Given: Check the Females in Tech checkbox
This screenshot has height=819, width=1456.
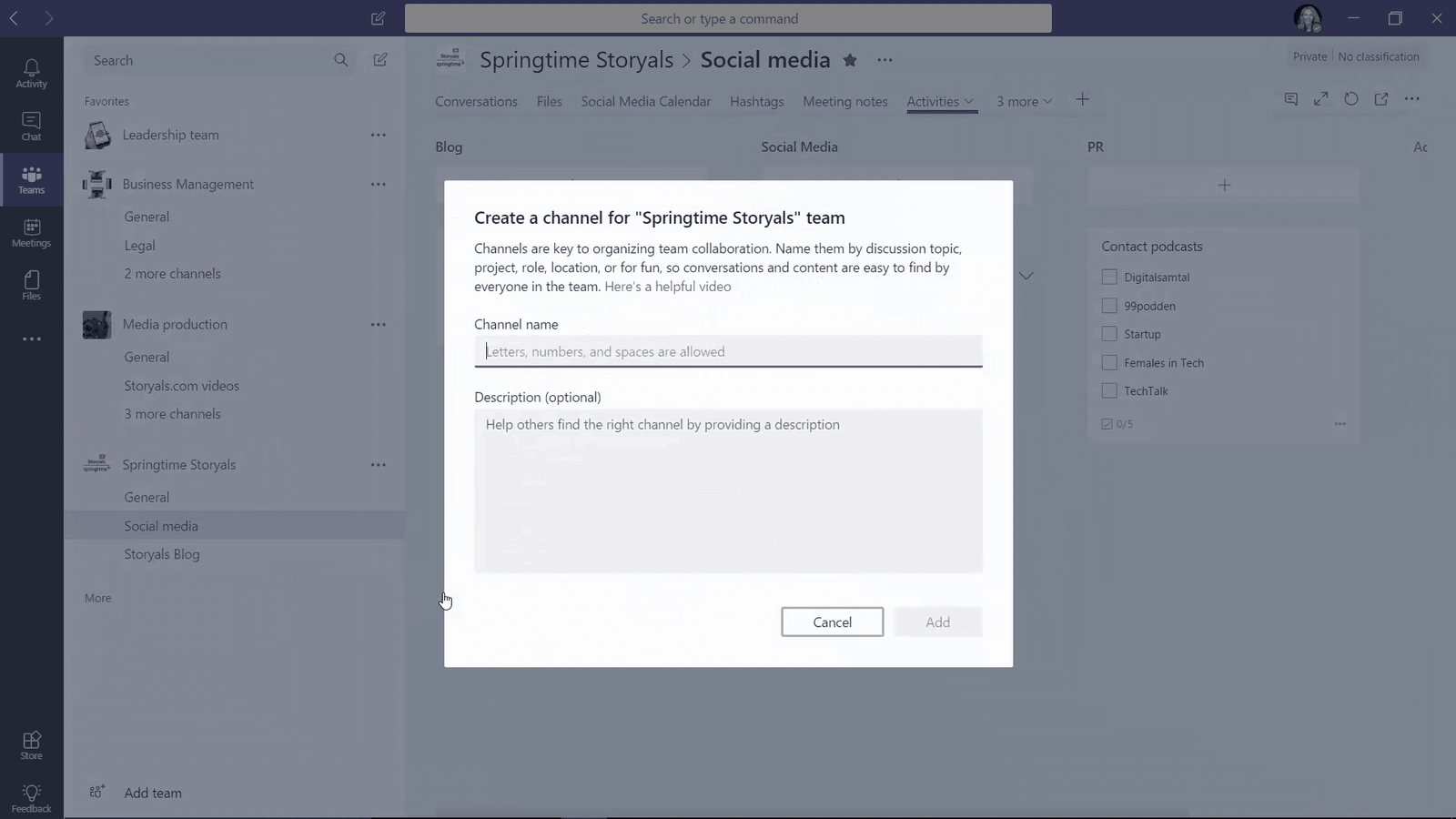Looking at the screenshot, I should point(1109,362).
